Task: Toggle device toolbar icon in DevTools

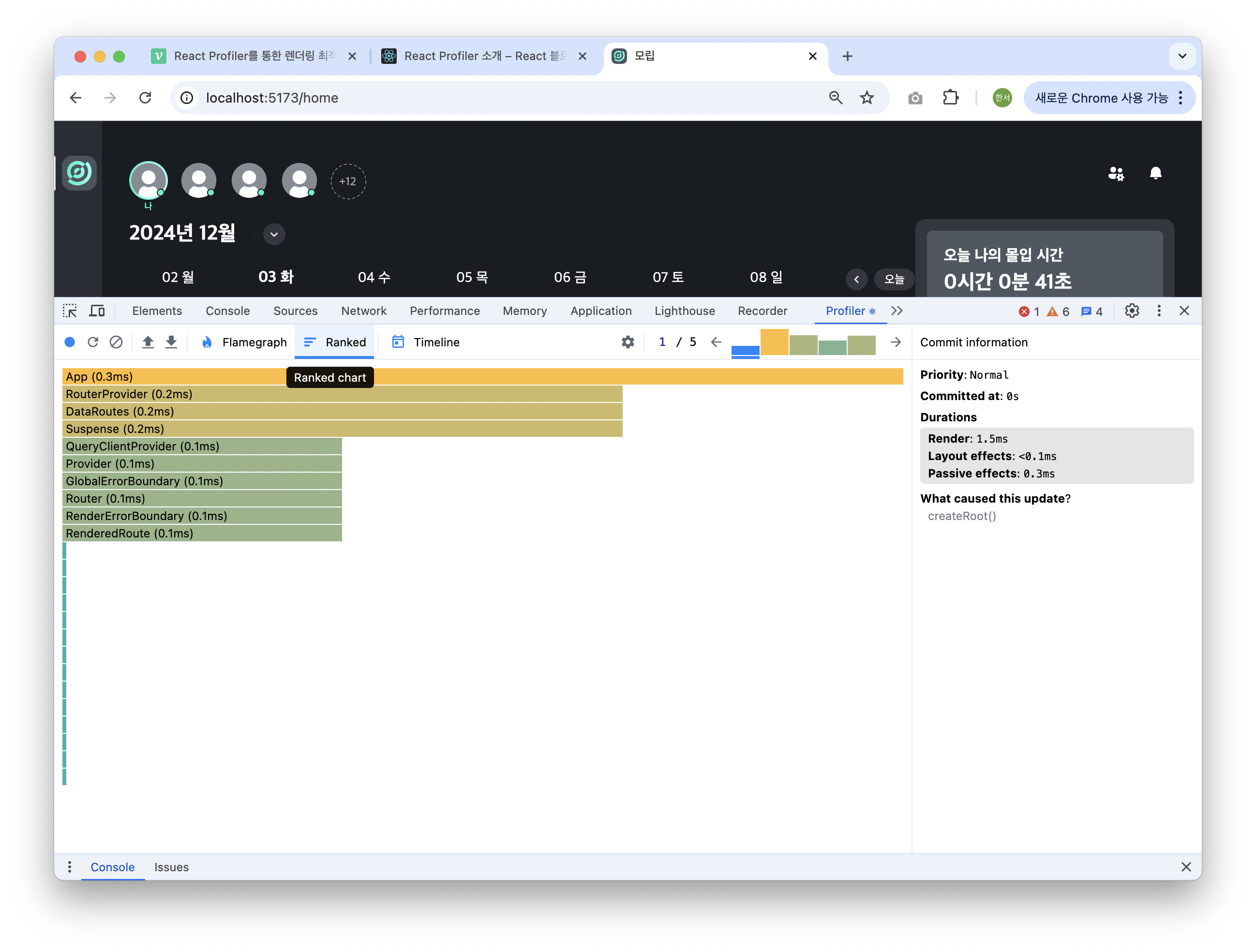Action: pos(97,311)
